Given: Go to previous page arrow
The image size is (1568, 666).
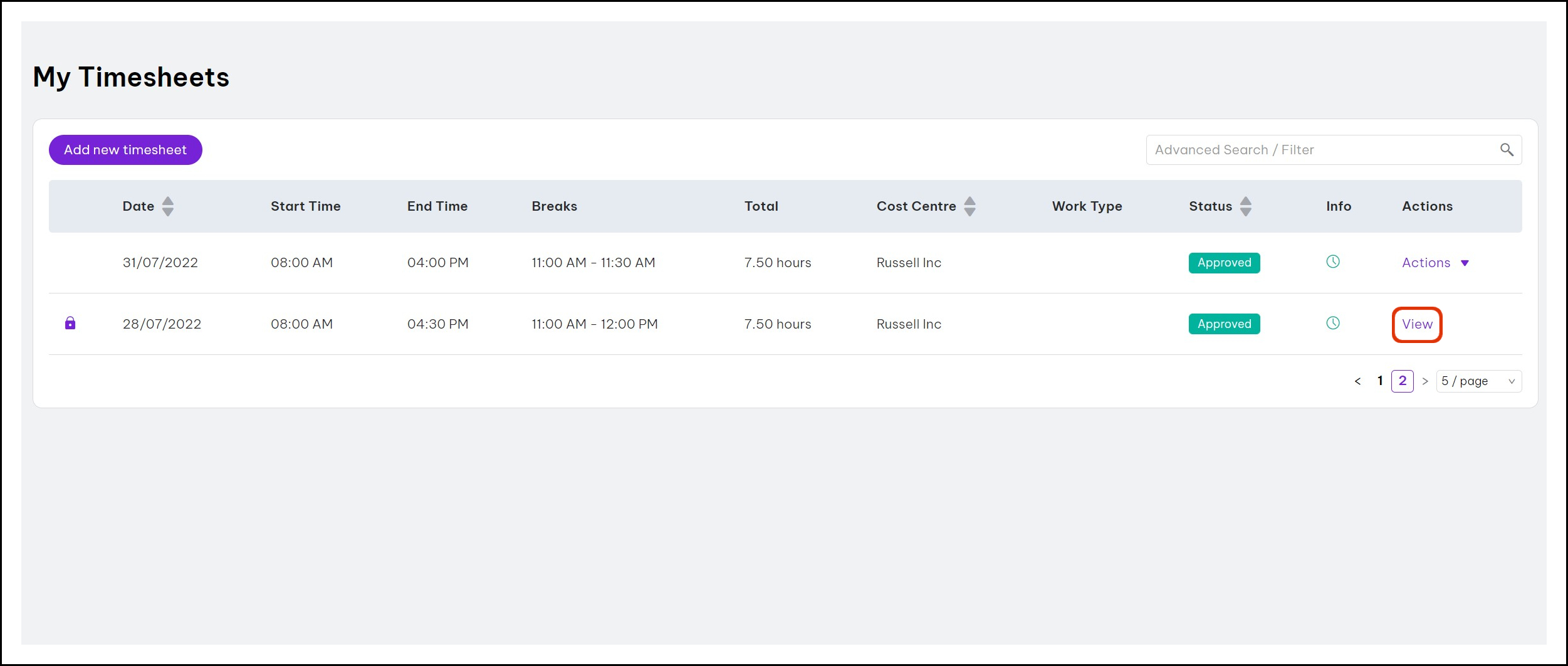Looking at the screenshot, I should 1357,381.
